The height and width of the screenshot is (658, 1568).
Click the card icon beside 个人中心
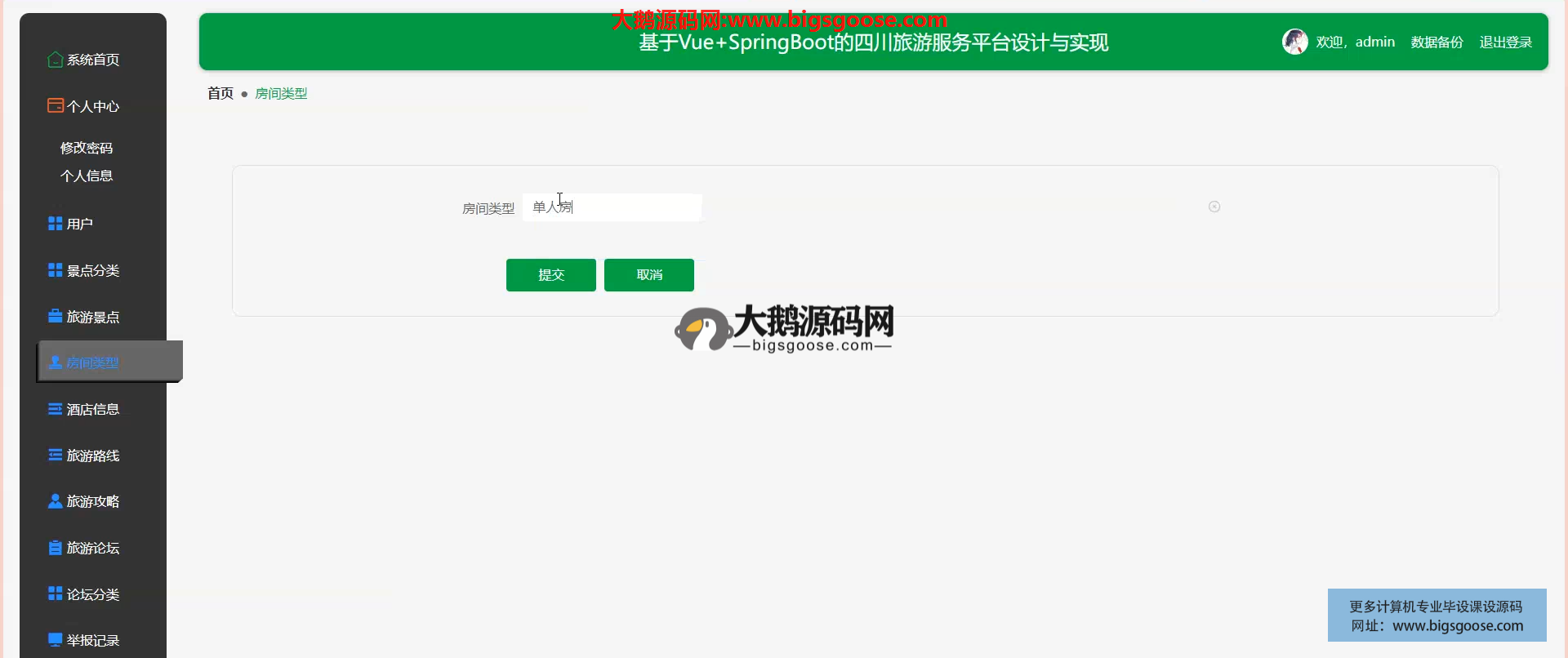55,105
